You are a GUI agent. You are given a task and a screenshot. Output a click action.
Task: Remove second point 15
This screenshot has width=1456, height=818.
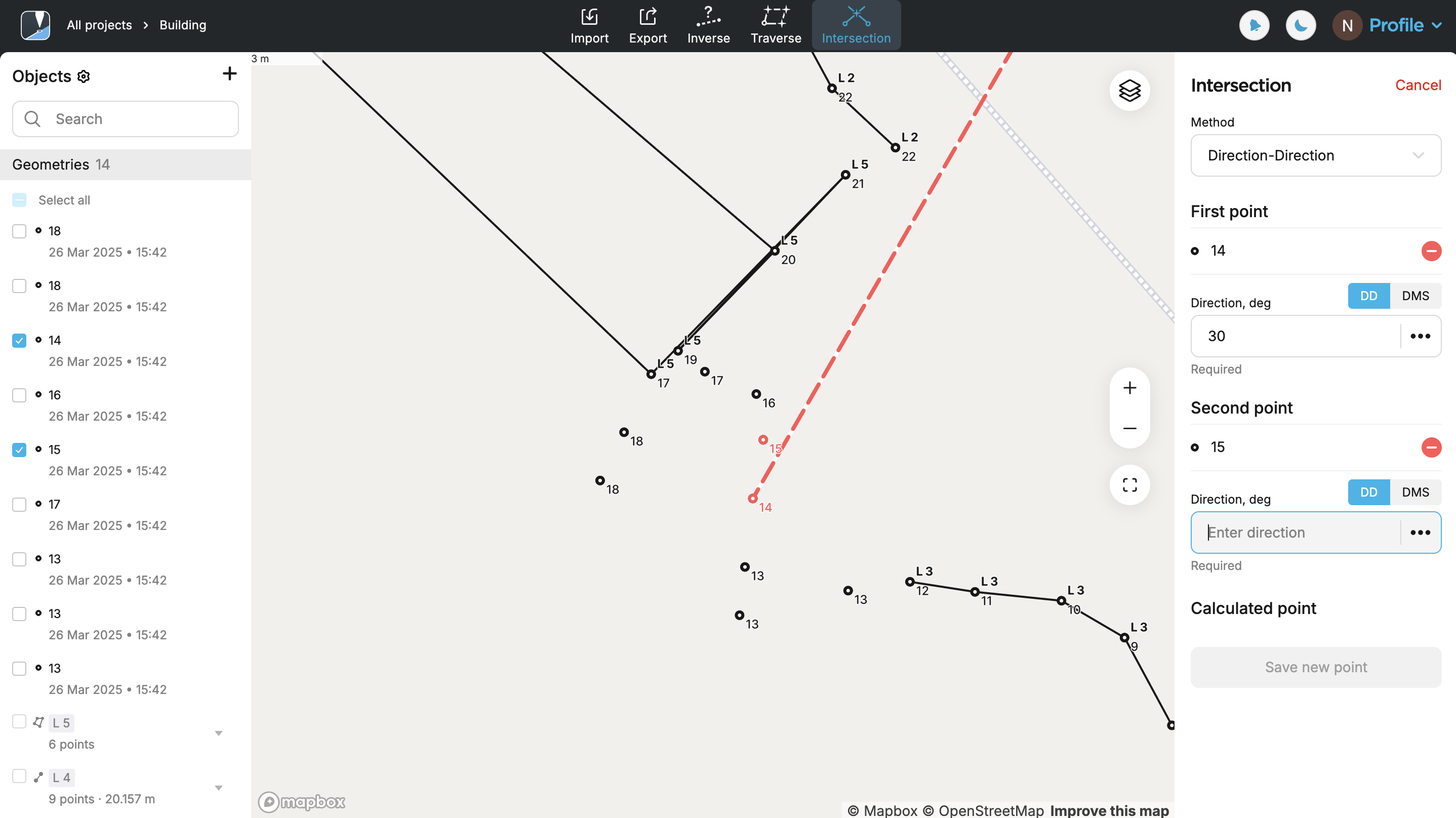coord(1431,447)
